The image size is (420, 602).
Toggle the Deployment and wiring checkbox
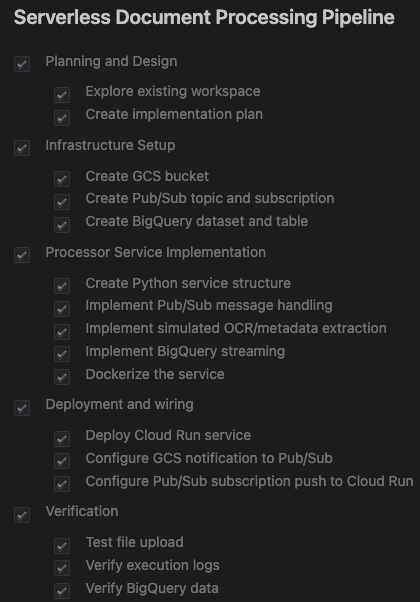click(22, 408)
